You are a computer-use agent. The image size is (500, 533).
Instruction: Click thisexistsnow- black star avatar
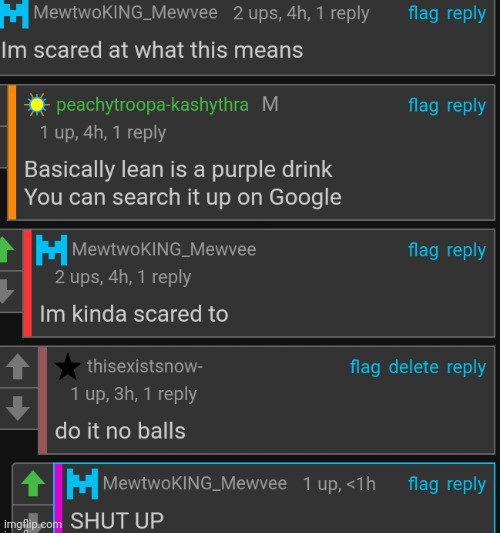(x=67, y=367)
